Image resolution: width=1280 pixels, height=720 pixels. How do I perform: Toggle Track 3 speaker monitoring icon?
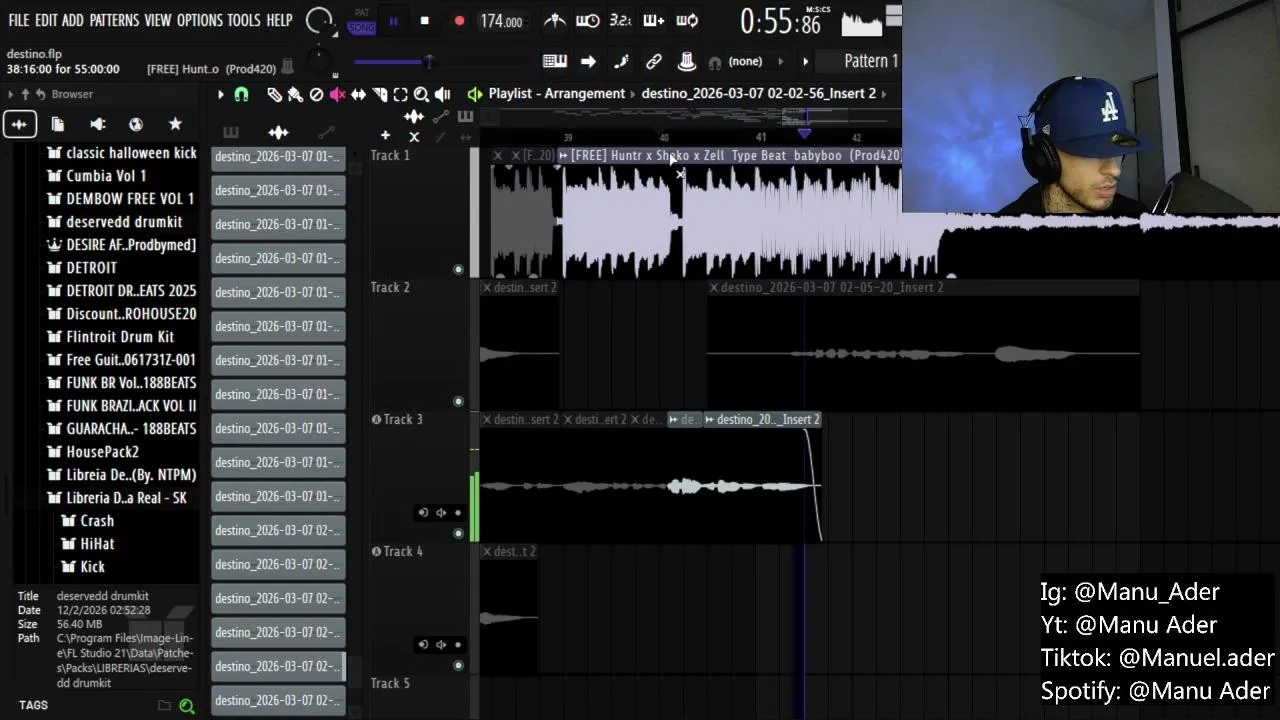(x=441, y=513)
